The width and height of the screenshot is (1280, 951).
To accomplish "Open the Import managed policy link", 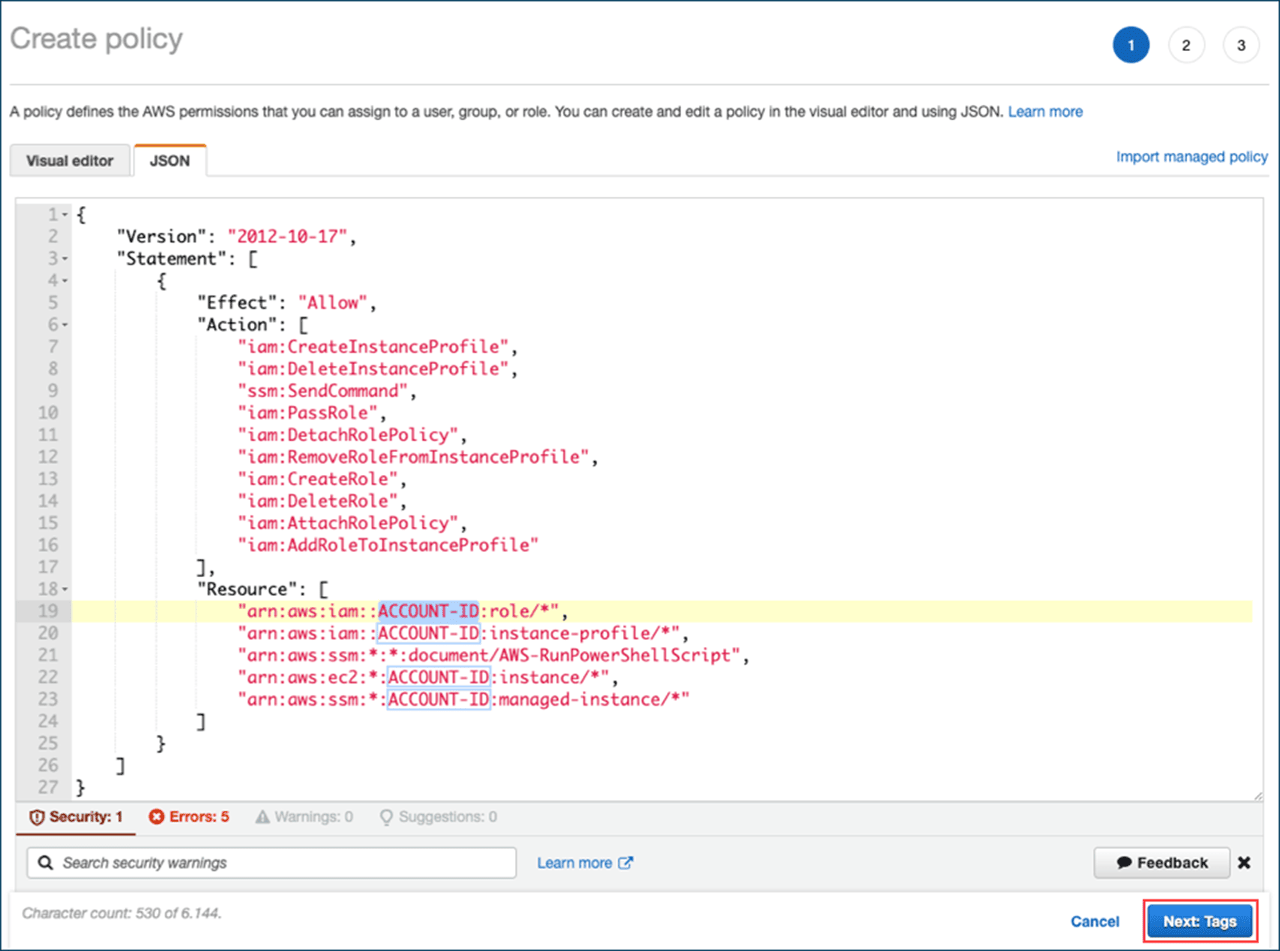I will tap(1191, 157).
